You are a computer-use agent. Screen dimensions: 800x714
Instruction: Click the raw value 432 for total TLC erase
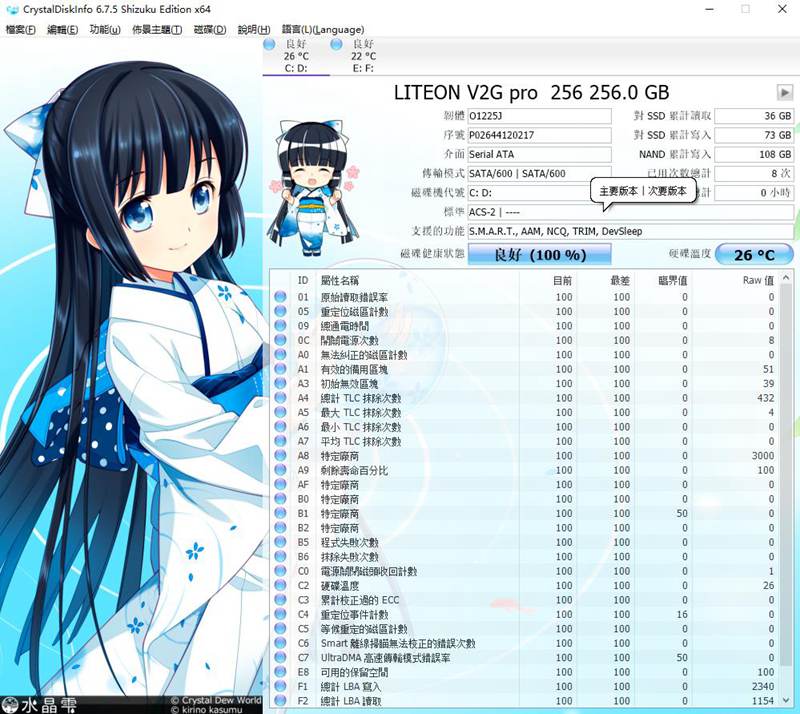pos(765,398)
